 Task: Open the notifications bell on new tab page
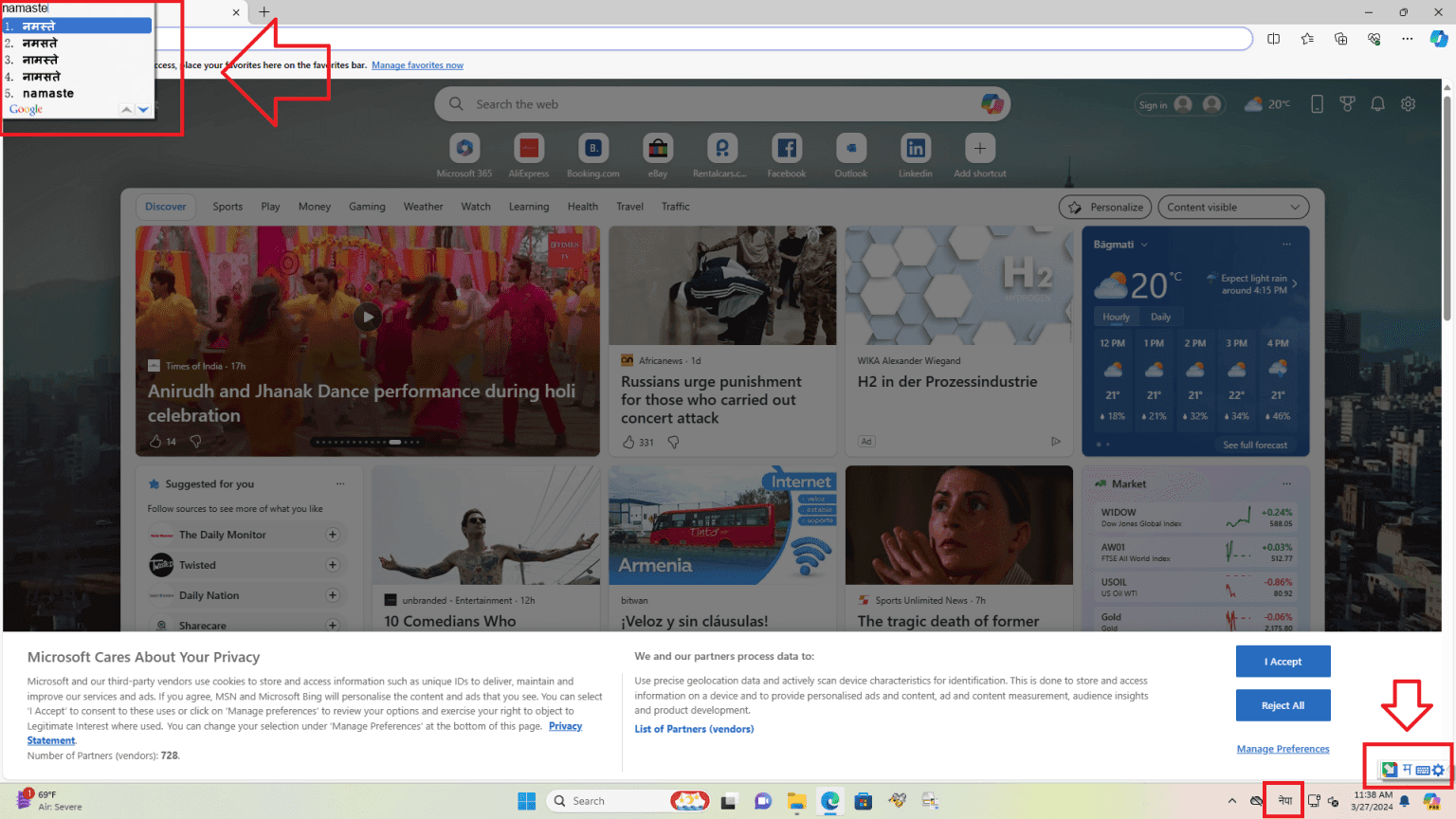pyautogui.click(x=1378, y=104)
